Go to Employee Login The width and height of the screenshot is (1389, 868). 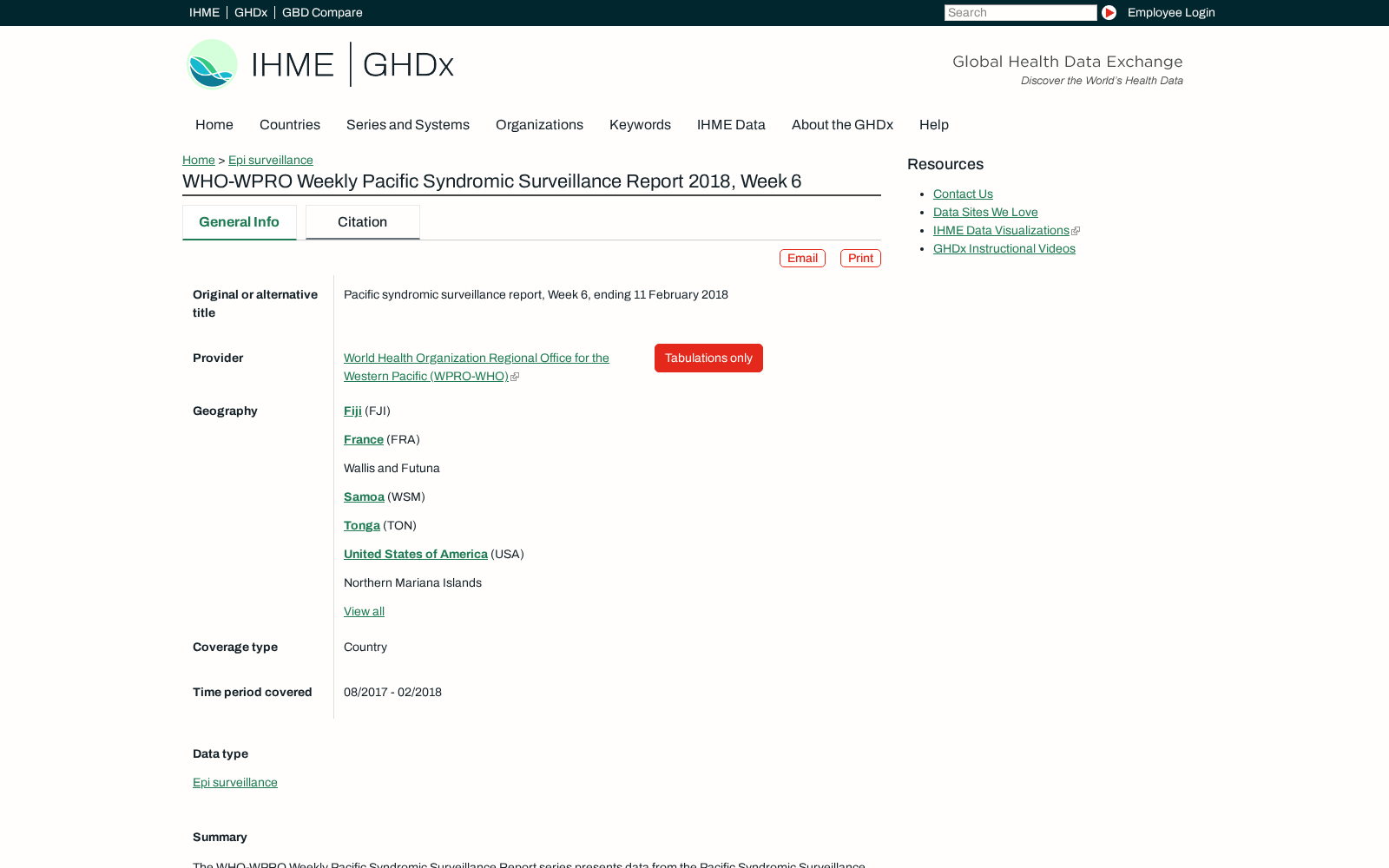pos(1171,12)
